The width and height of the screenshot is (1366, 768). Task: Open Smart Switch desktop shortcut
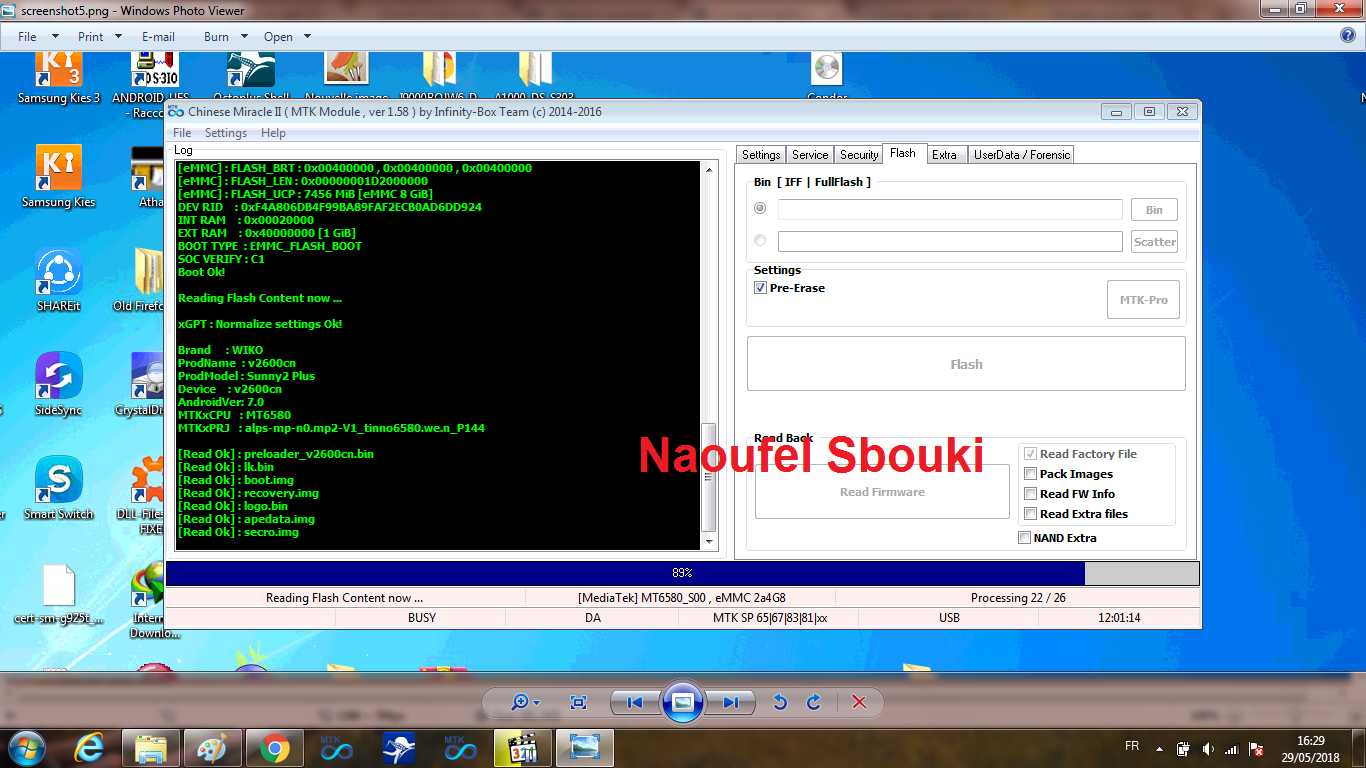[59, 488]
